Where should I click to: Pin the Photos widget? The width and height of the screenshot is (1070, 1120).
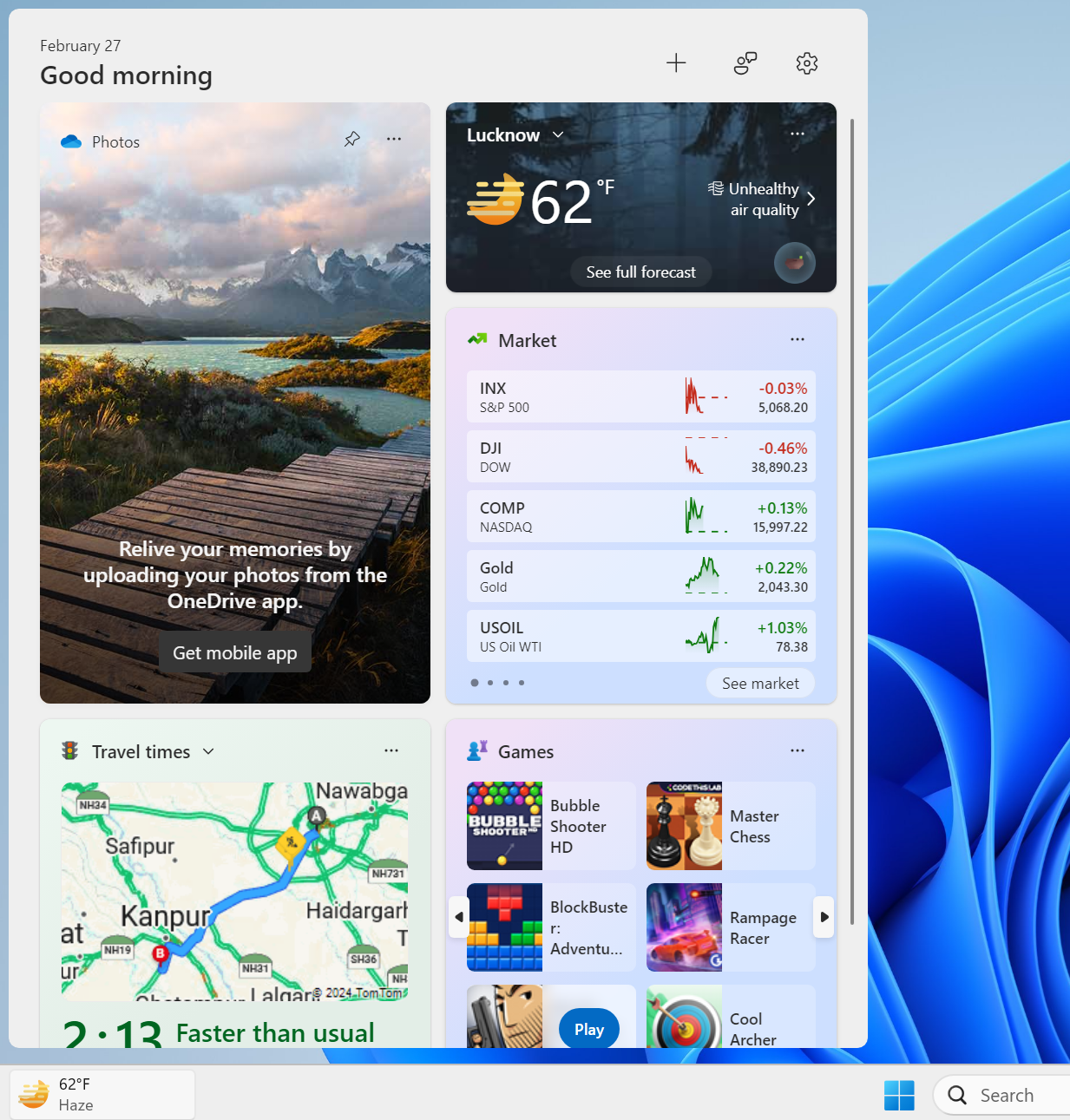pos(351,139)
